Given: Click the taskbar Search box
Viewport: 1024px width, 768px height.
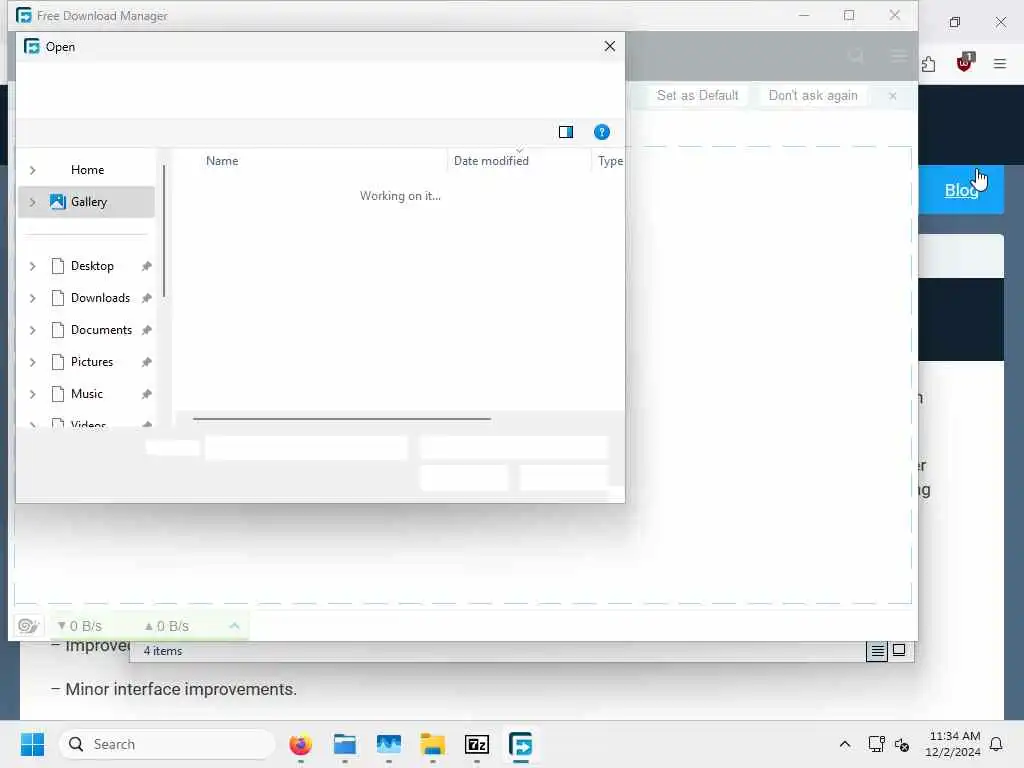Looking at the screenshot, I should (167, 744).
